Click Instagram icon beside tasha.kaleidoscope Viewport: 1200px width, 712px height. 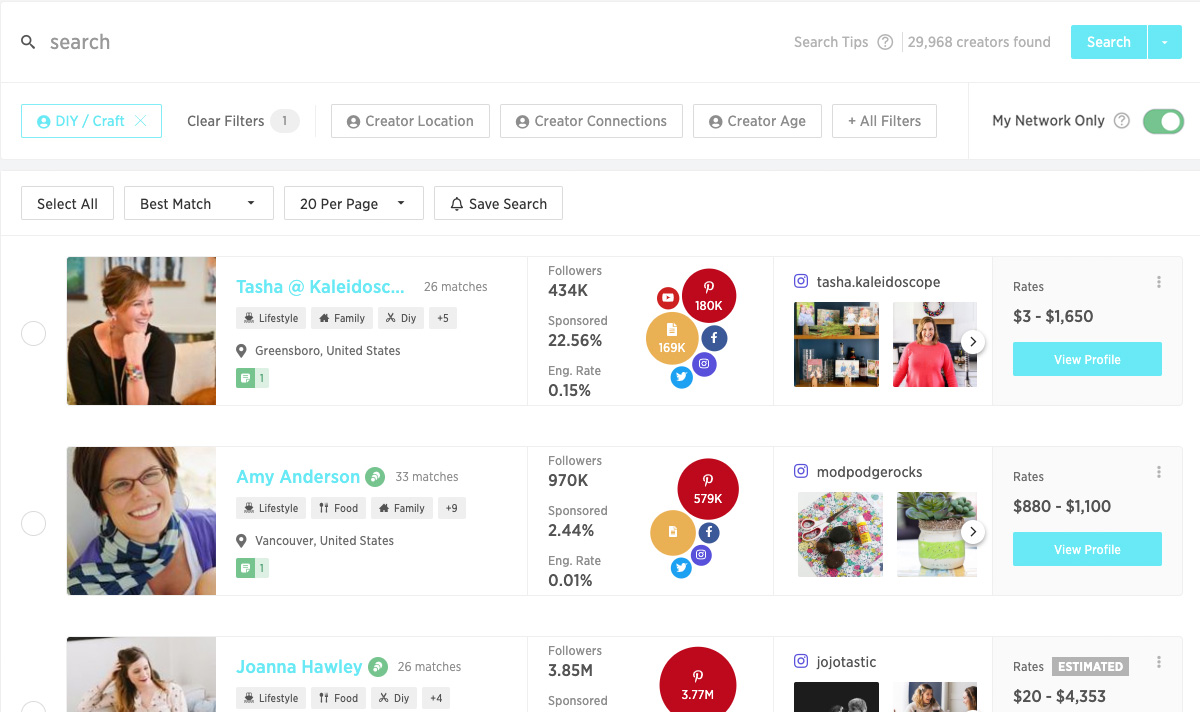coord(801,282)
